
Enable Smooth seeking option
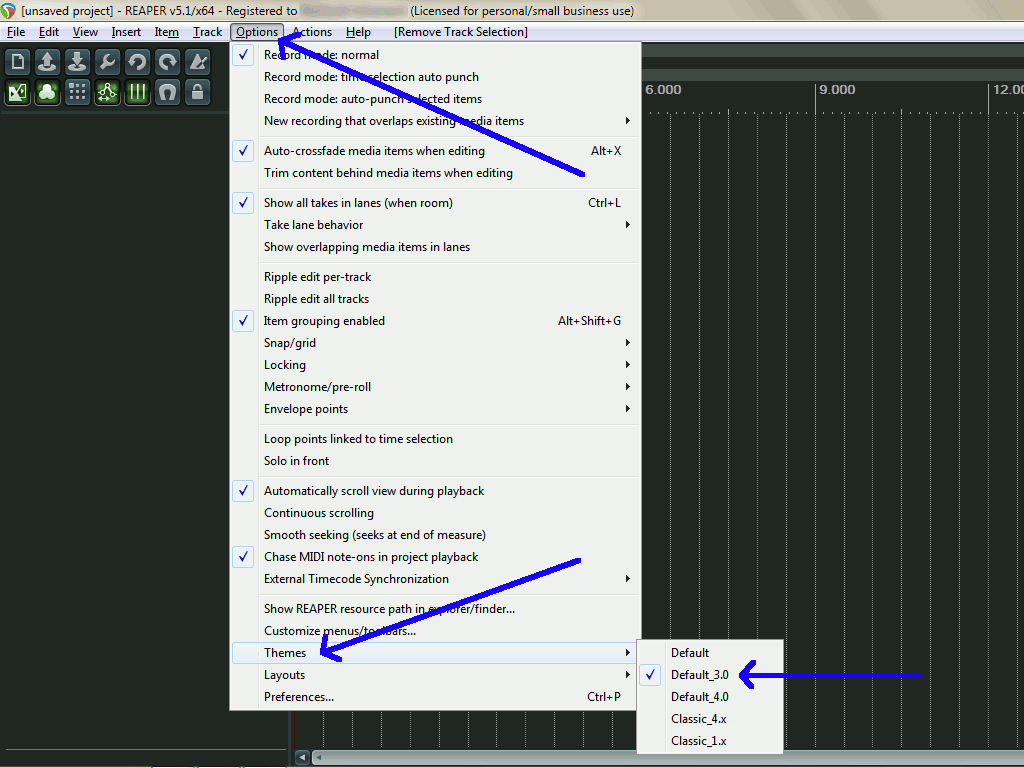click(x=435, y=535)
